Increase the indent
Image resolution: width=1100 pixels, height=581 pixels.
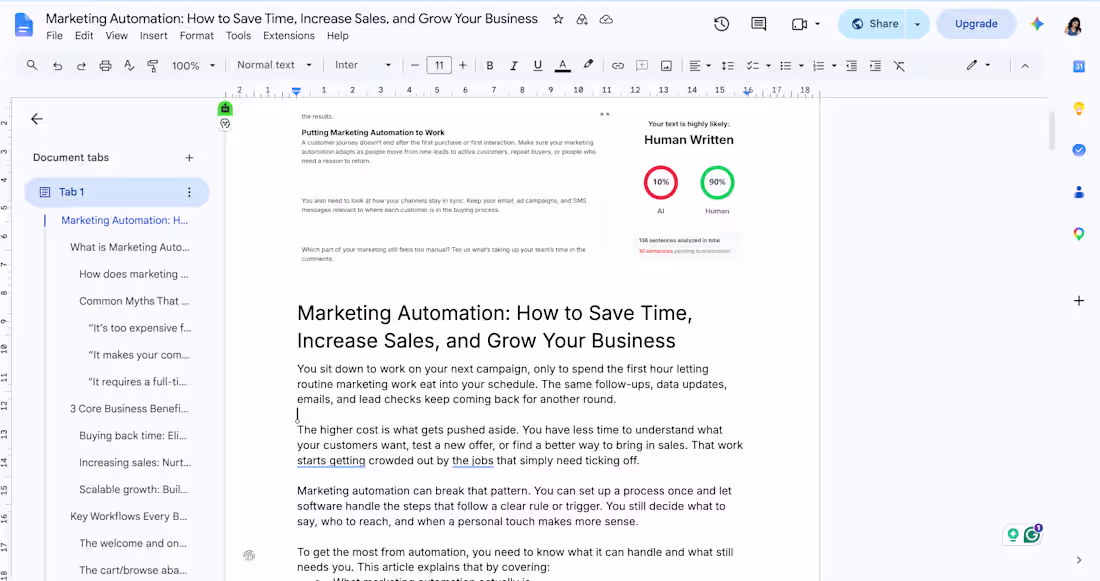pos(876,65)
